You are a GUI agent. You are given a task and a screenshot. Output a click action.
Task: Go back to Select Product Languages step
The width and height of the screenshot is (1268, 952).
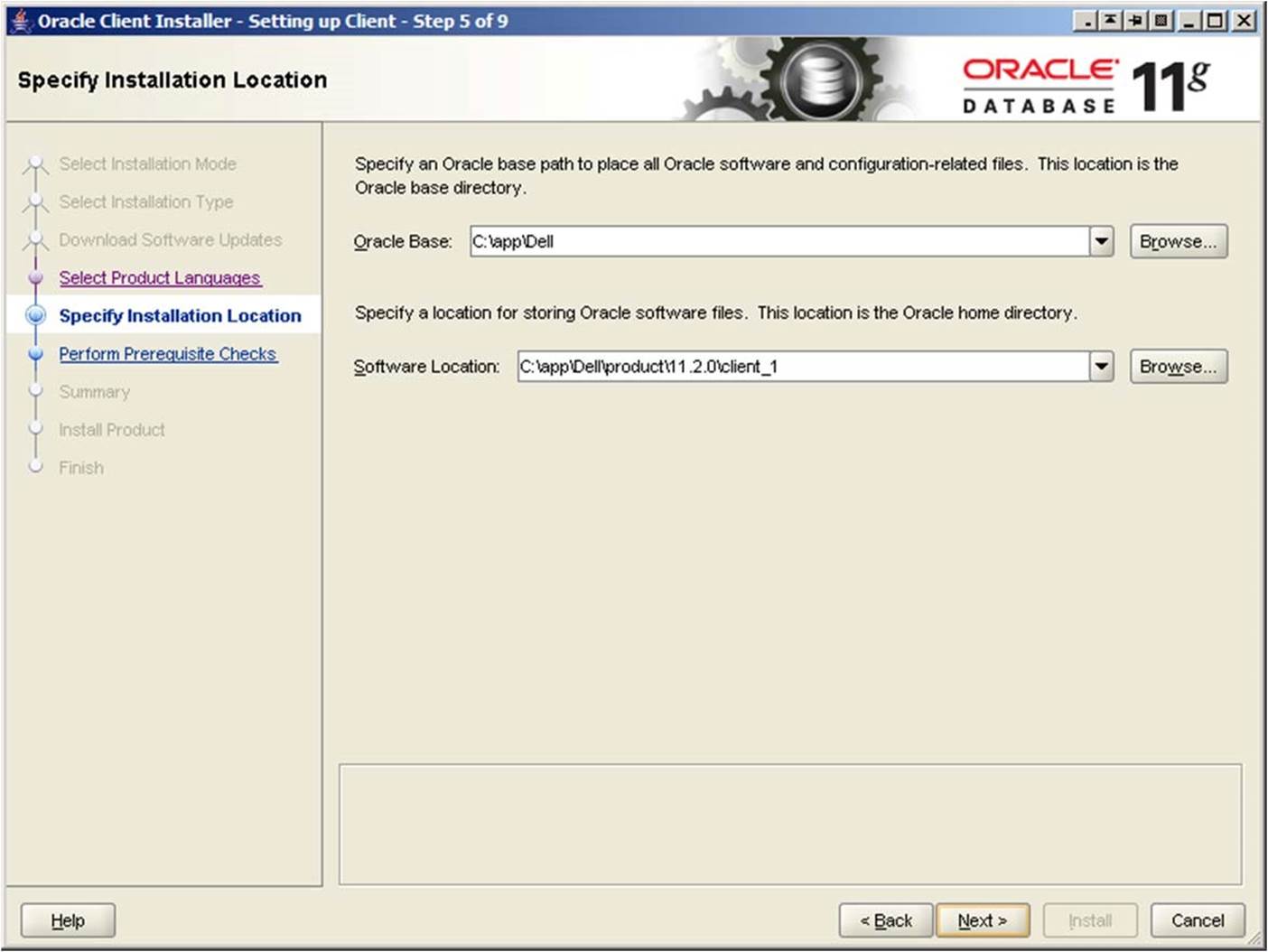pos(160,278)
